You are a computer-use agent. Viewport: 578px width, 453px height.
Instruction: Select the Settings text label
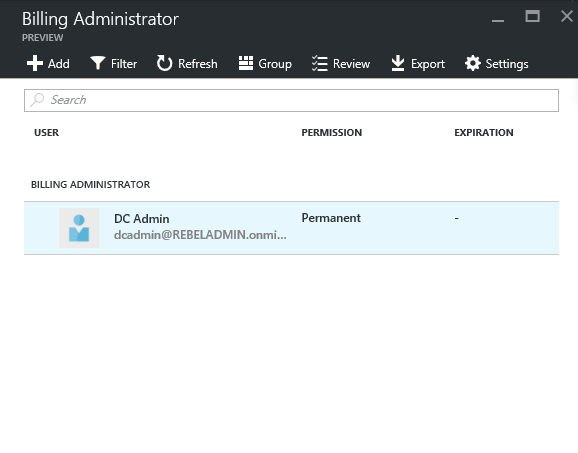point(507,64)
